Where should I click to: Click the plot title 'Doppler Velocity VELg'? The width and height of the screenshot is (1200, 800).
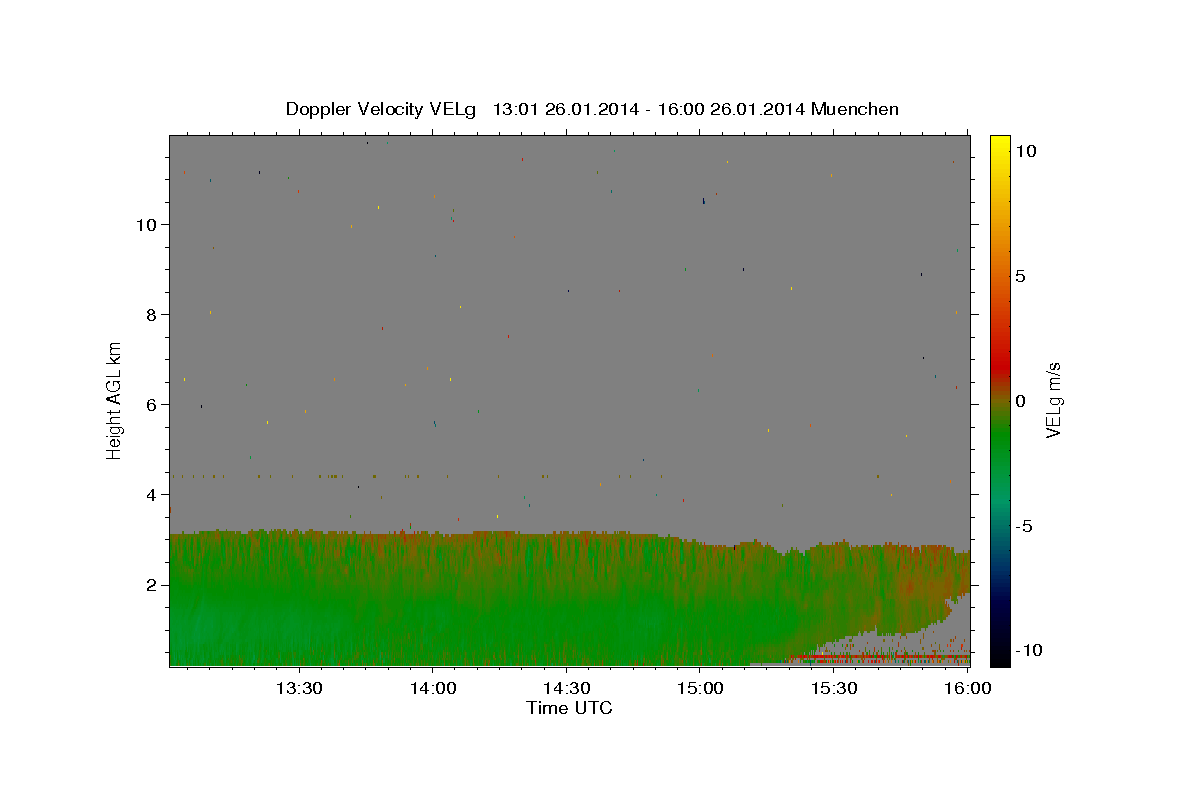[x=379, y=109]
